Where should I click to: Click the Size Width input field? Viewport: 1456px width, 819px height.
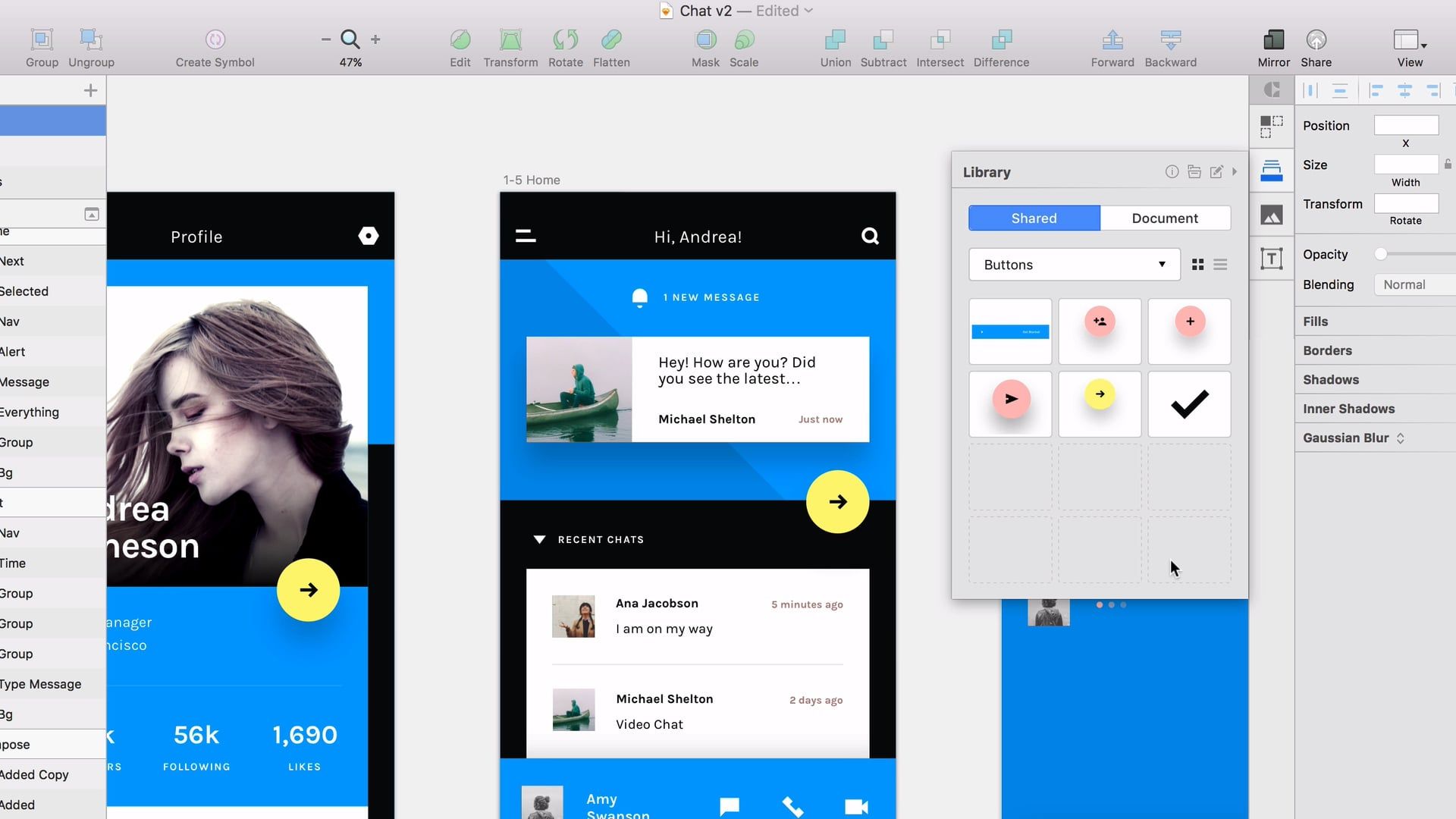click(1406, 165)
